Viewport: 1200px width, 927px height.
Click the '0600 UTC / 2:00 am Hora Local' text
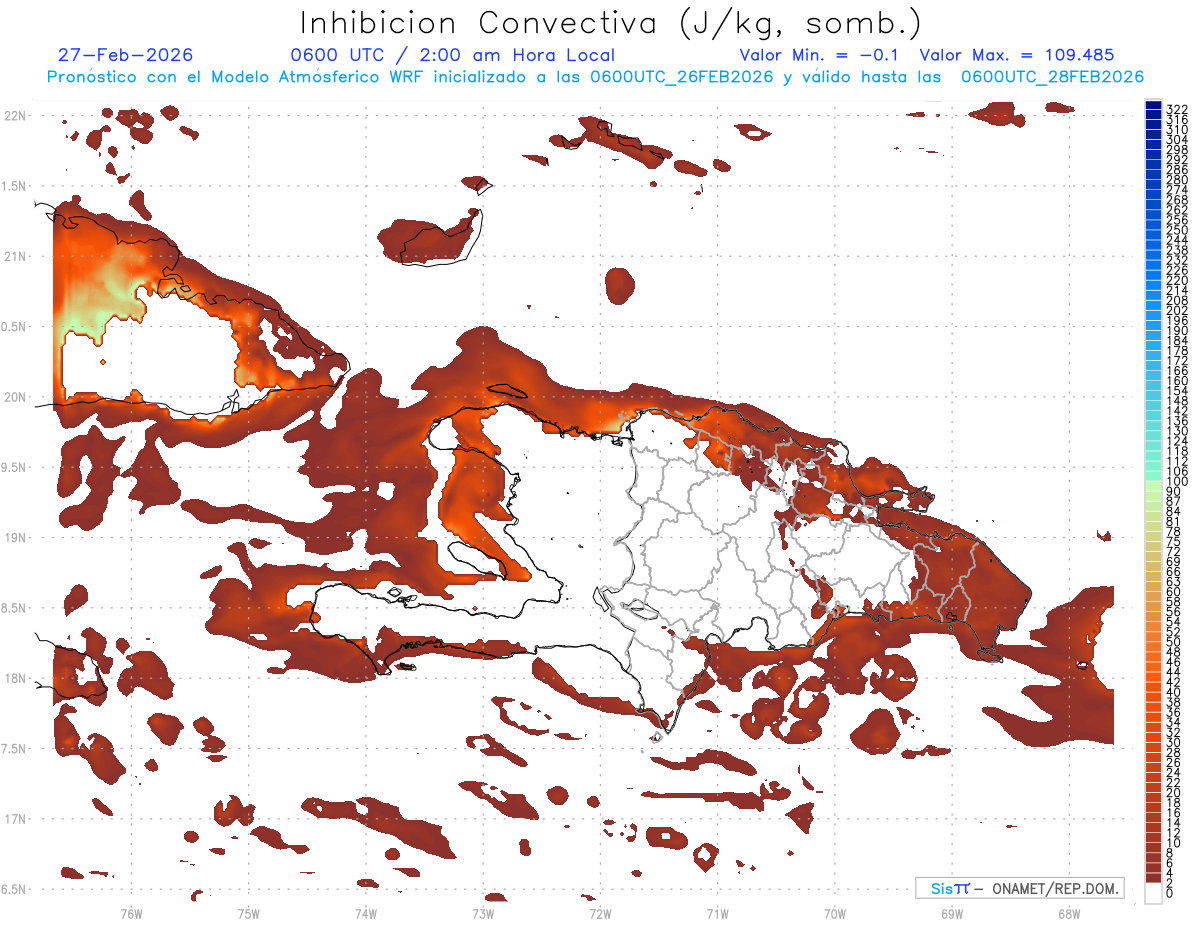click(x=453, y=55)
